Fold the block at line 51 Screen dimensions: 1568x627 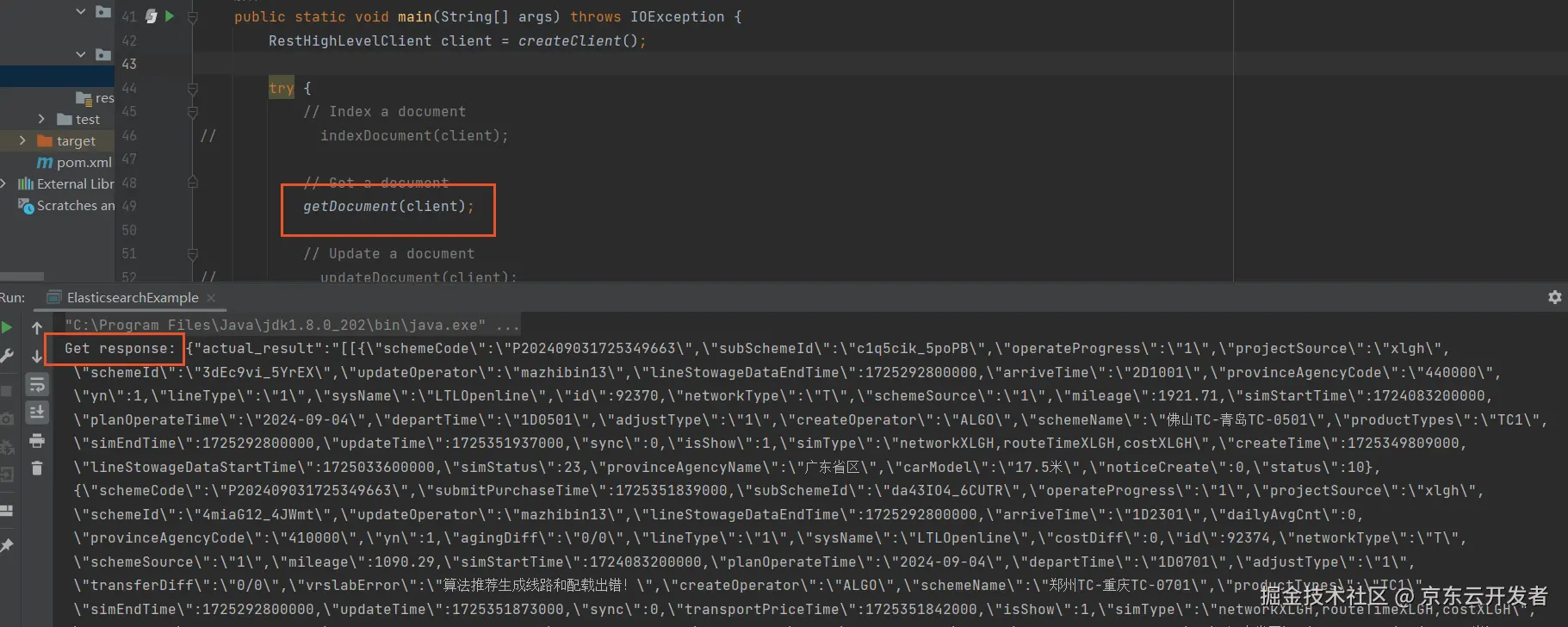(193, 254)
